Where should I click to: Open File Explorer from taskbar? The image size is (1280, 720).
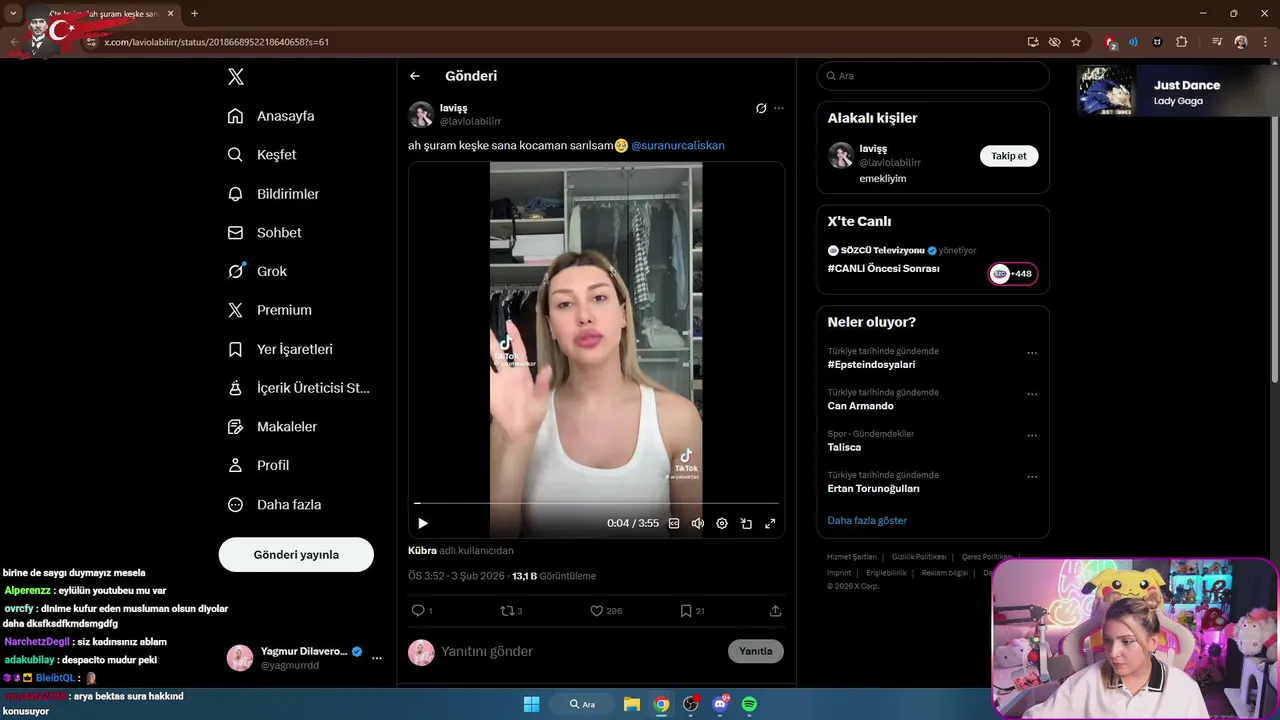pos(632,704)
